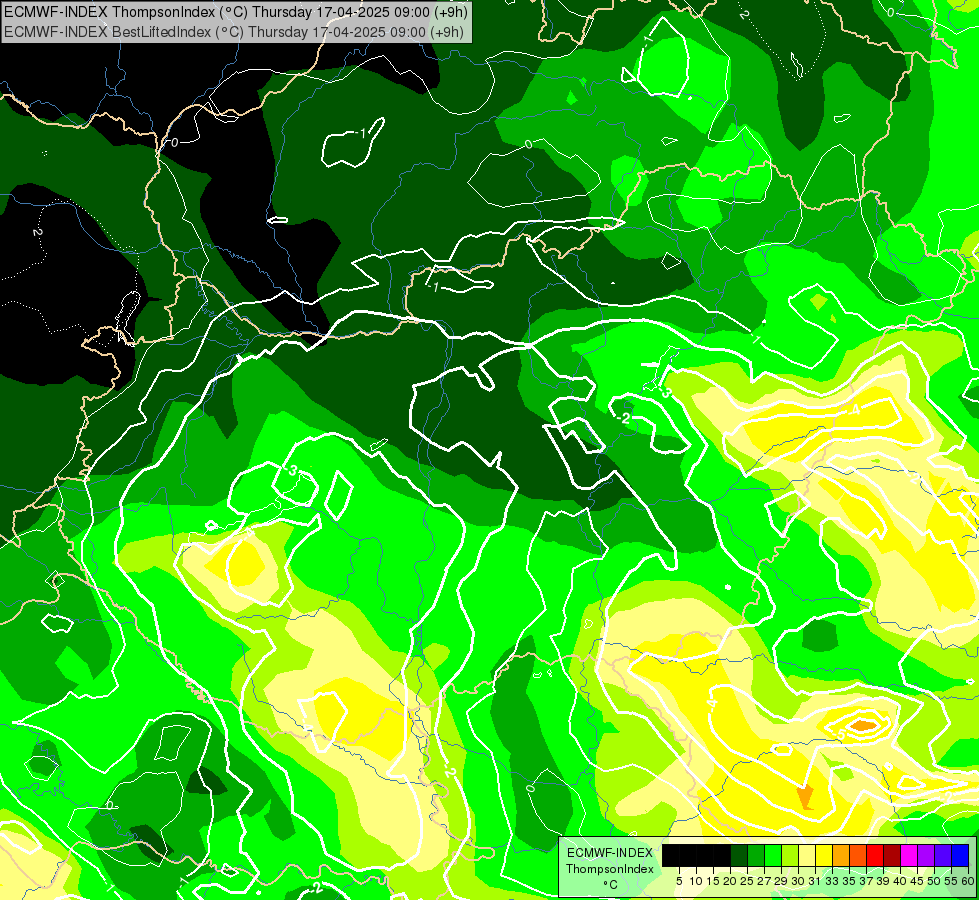Click the legend tick value 25
This screenshot has width=979, height=900.
click(x=747, y=881)
